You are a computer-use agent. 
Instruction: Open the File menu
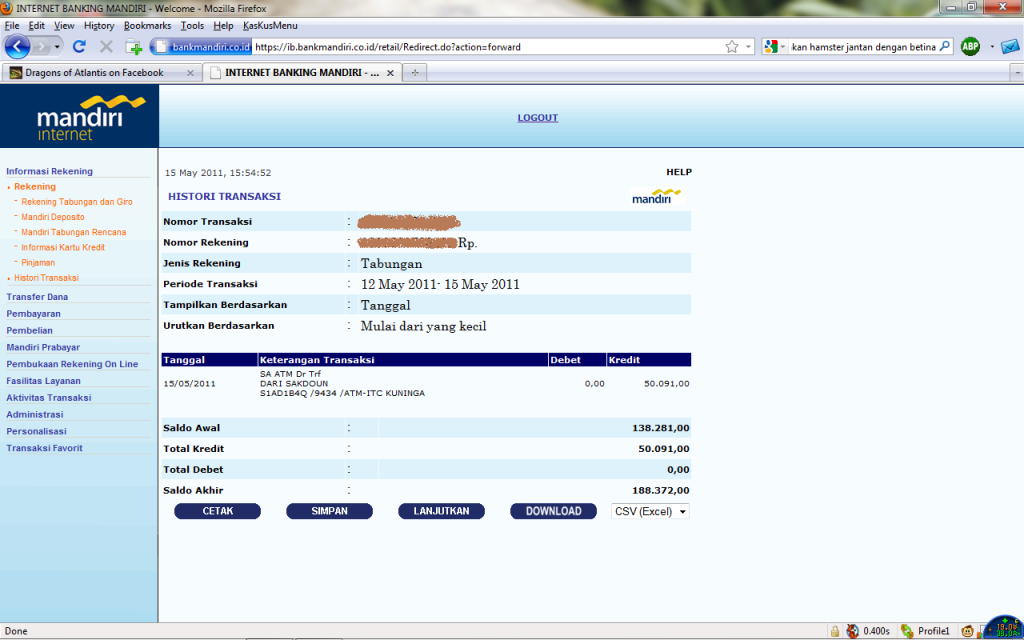(x=12, y=25)
